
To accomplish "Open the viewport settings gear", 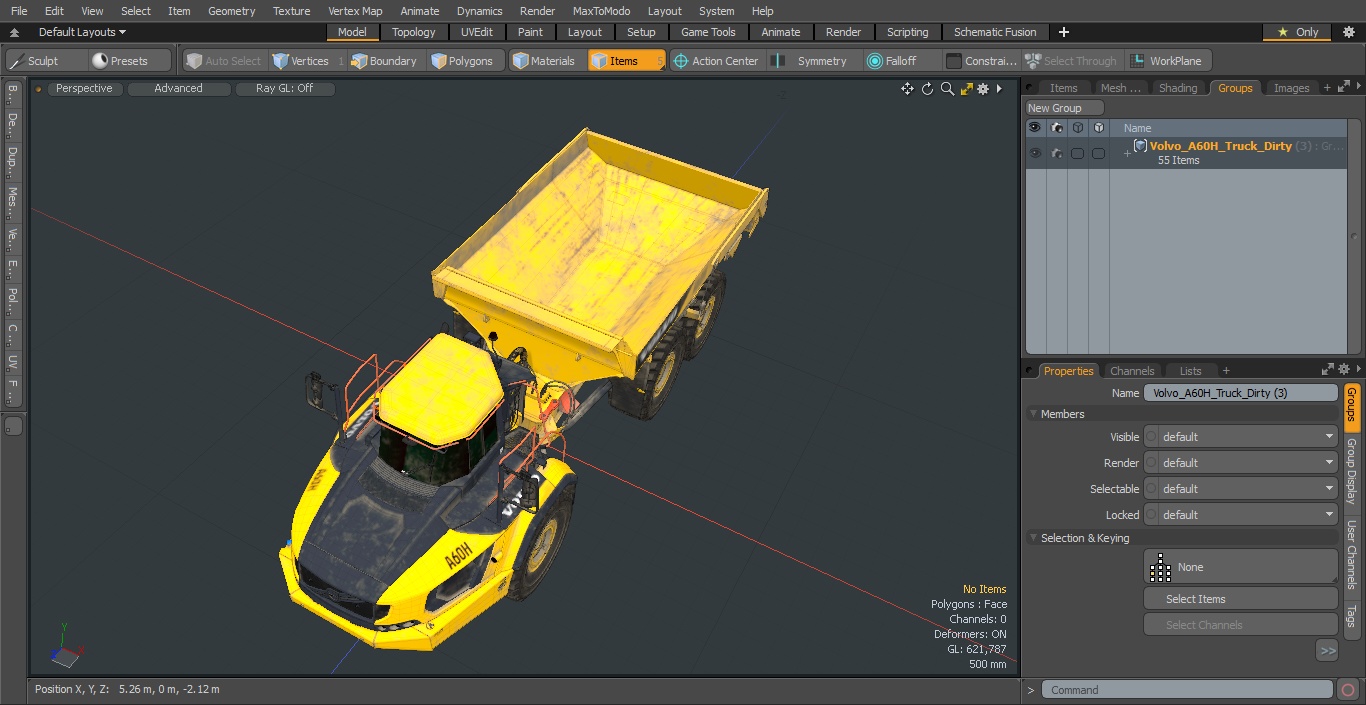I will (983, 89).
